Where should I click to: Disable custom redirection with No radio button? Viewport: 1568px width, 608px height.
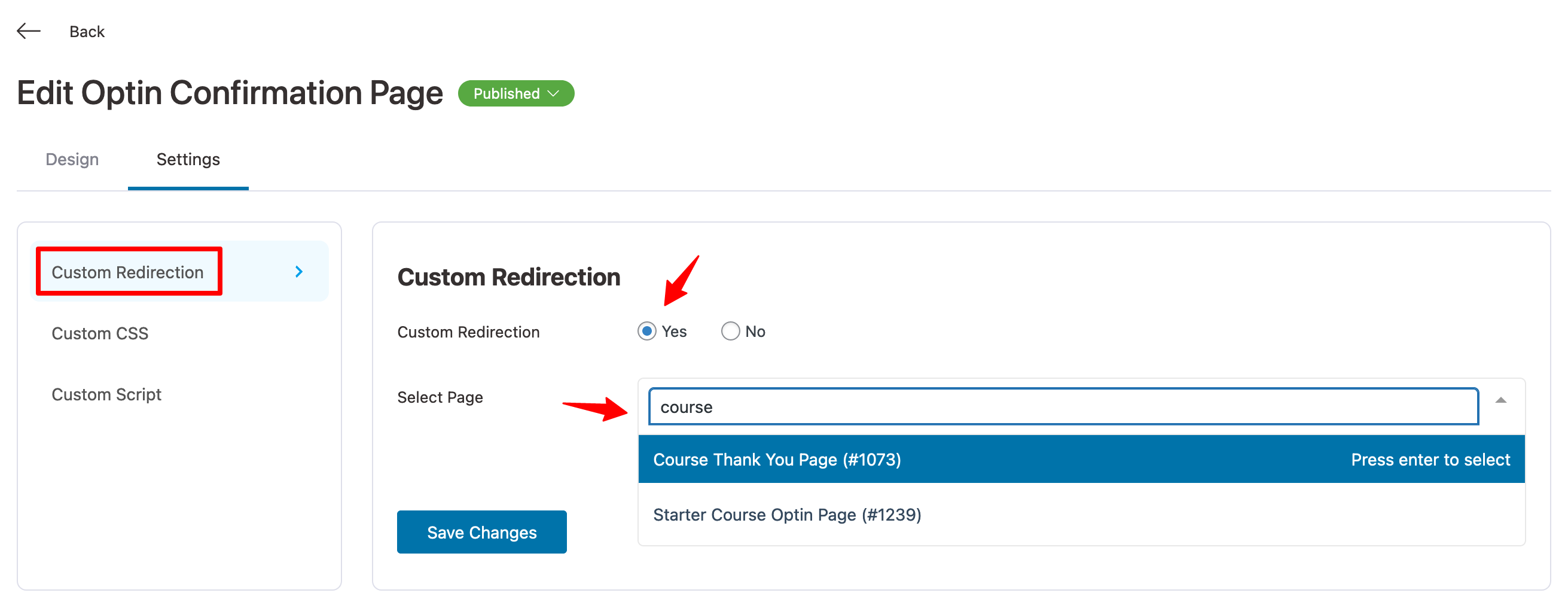point(730,332)
